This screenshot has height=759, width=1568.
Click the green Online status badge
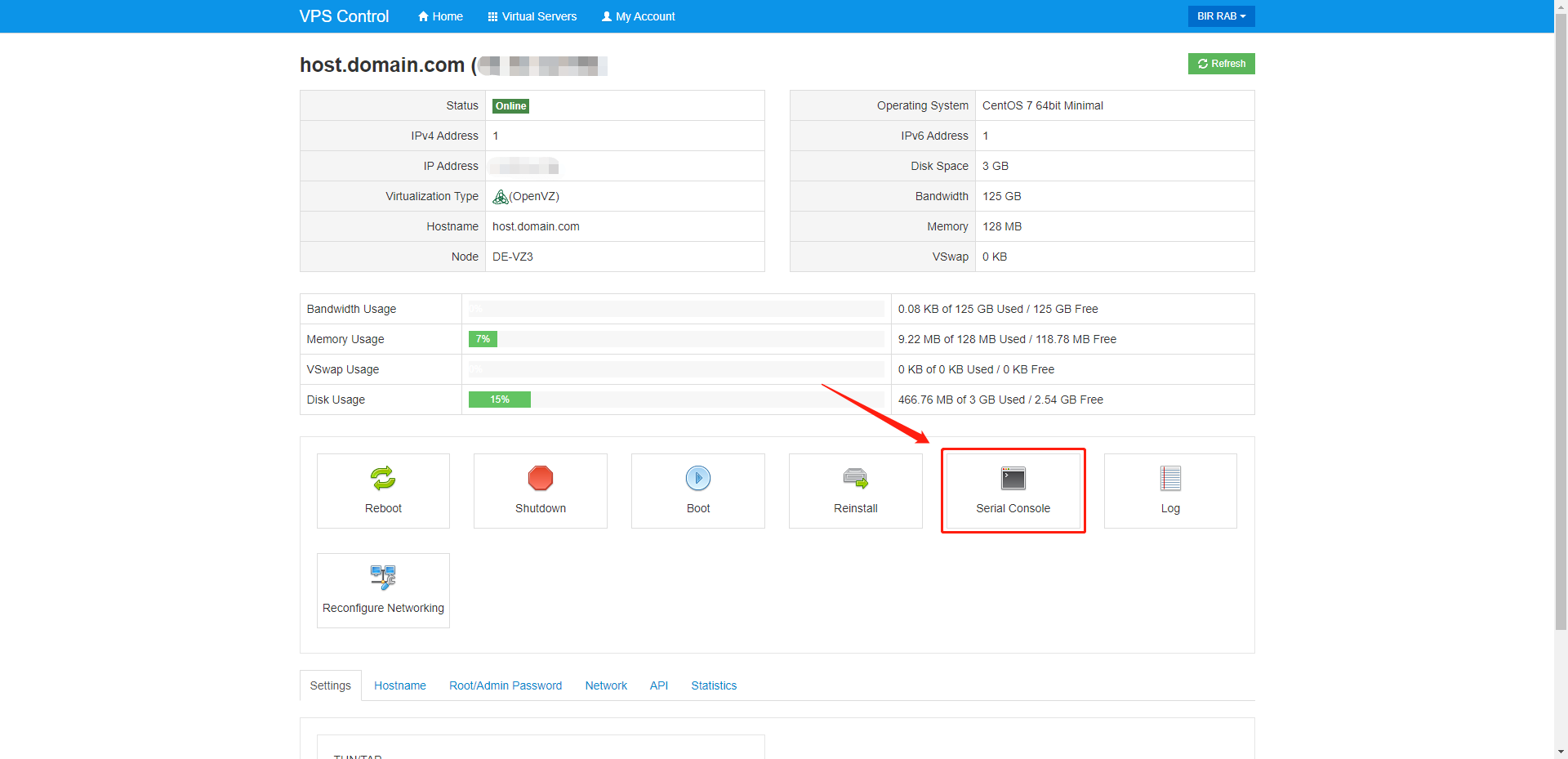coord(510,106)
